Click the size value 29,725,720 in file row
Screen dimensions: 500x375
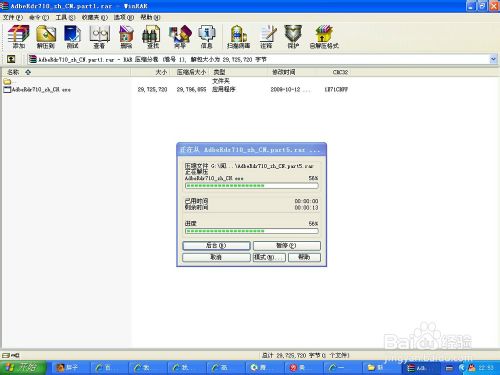coord(152,89)
